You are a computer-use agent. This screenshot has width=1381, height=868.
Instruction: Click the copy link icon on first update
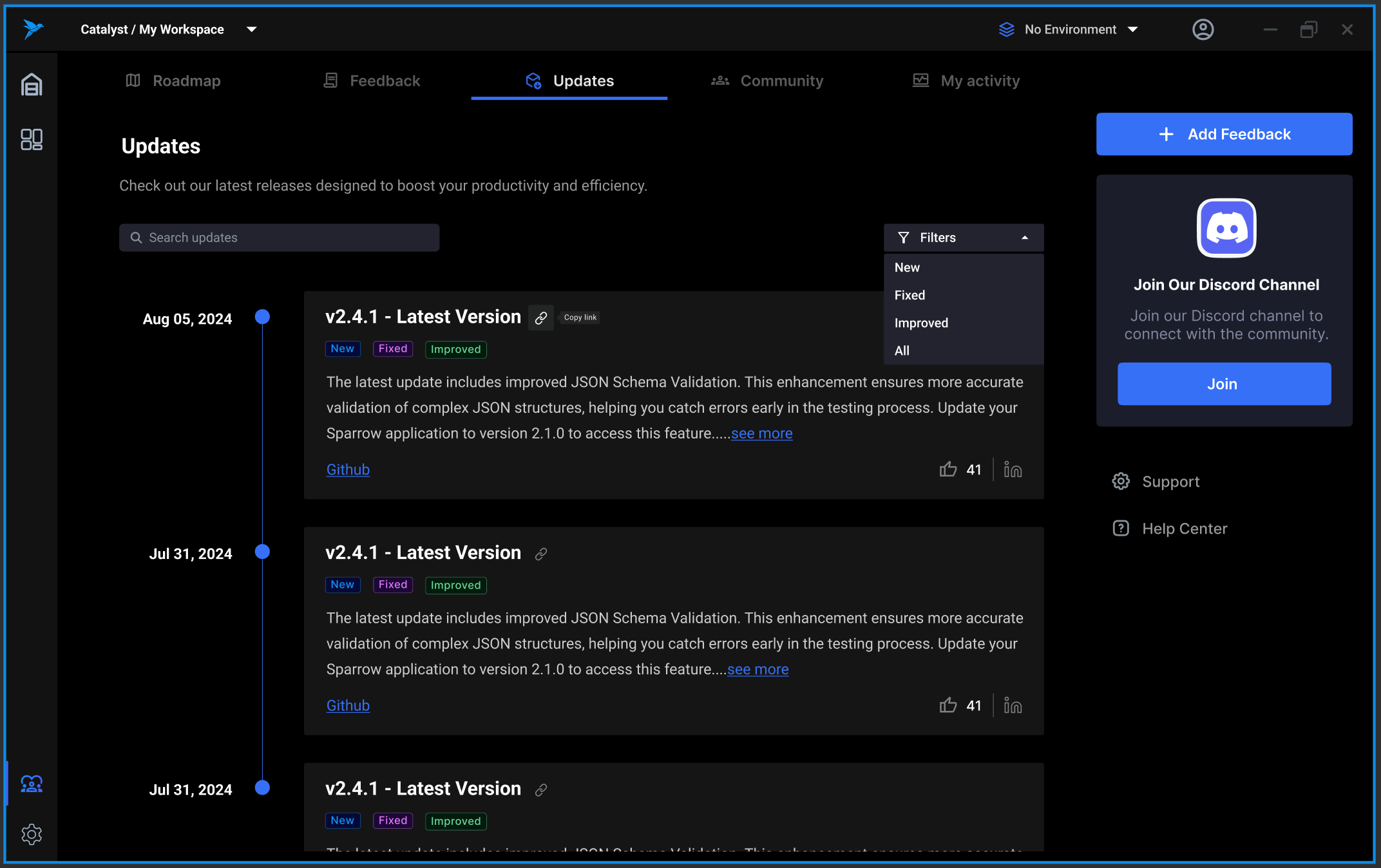tap(541, 317)
